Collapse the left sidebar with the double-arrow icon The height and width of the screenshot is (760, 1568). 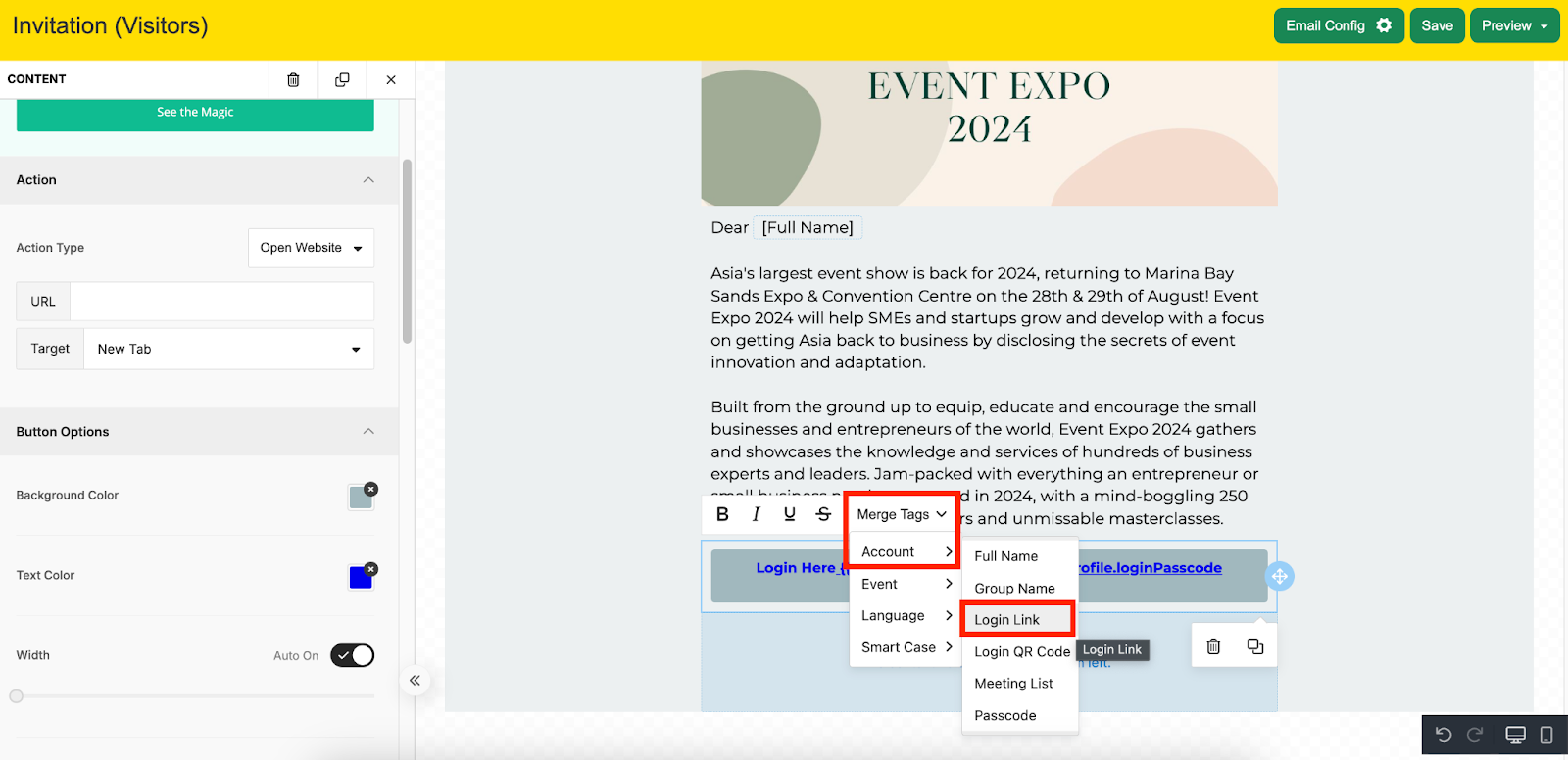pos(415,681)
